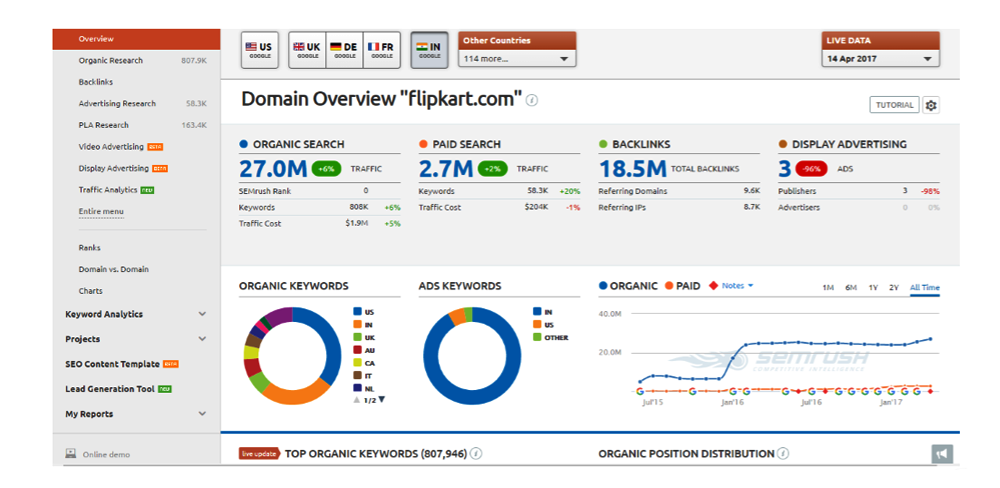1000x488 pixels.
Task: Open Charts link in sidebar
Action: tap(91, 291)
